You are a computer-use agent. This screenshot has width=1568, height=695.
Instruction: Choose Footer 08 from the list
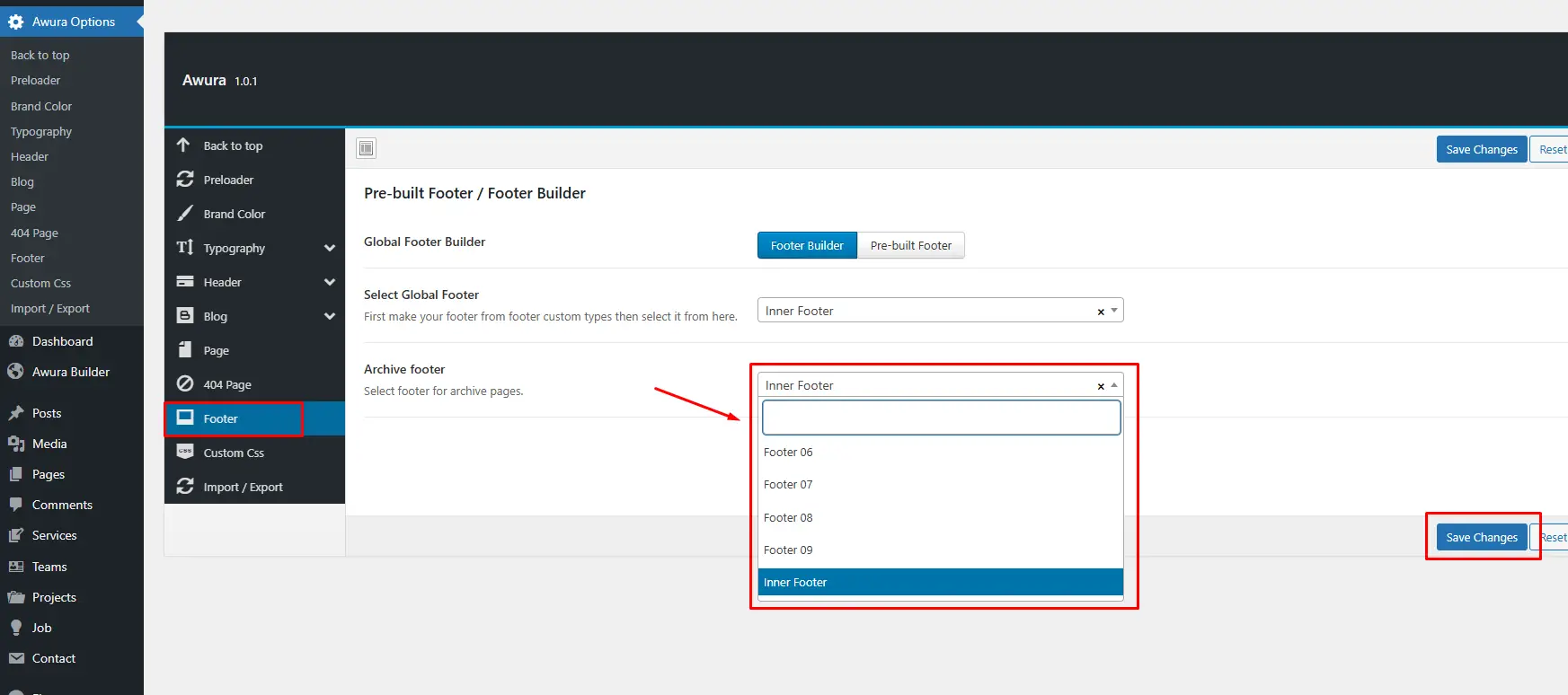coord(941,517)
